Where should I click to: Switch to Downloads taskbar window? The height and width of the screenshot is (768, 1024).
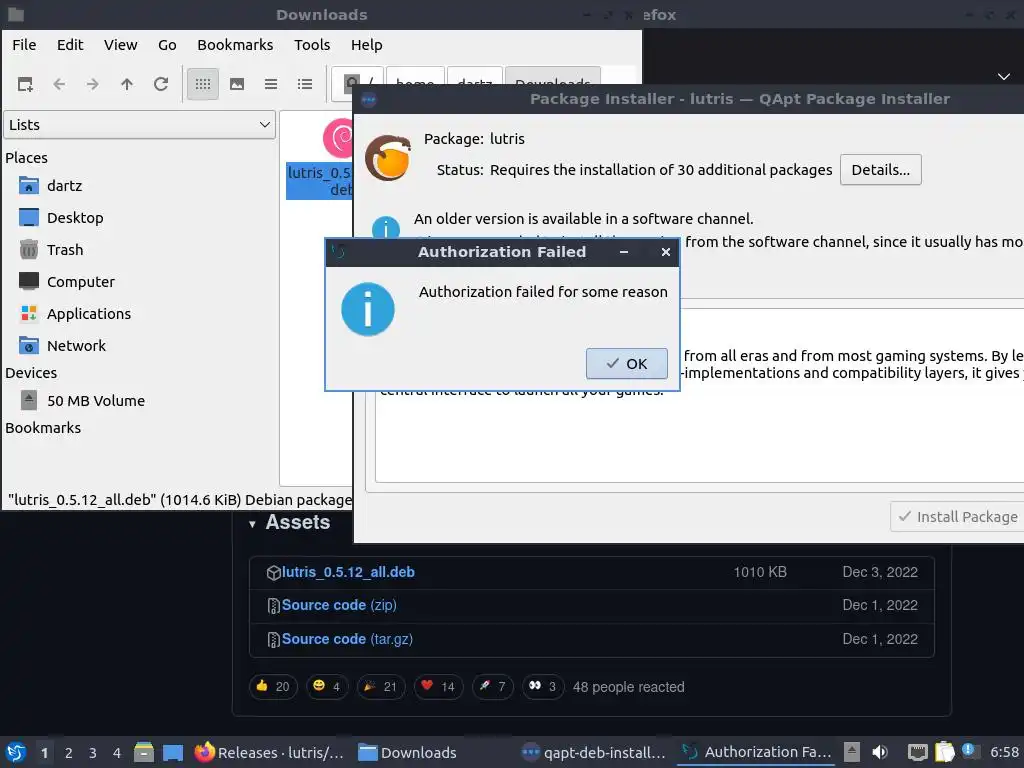pos(408,753)
